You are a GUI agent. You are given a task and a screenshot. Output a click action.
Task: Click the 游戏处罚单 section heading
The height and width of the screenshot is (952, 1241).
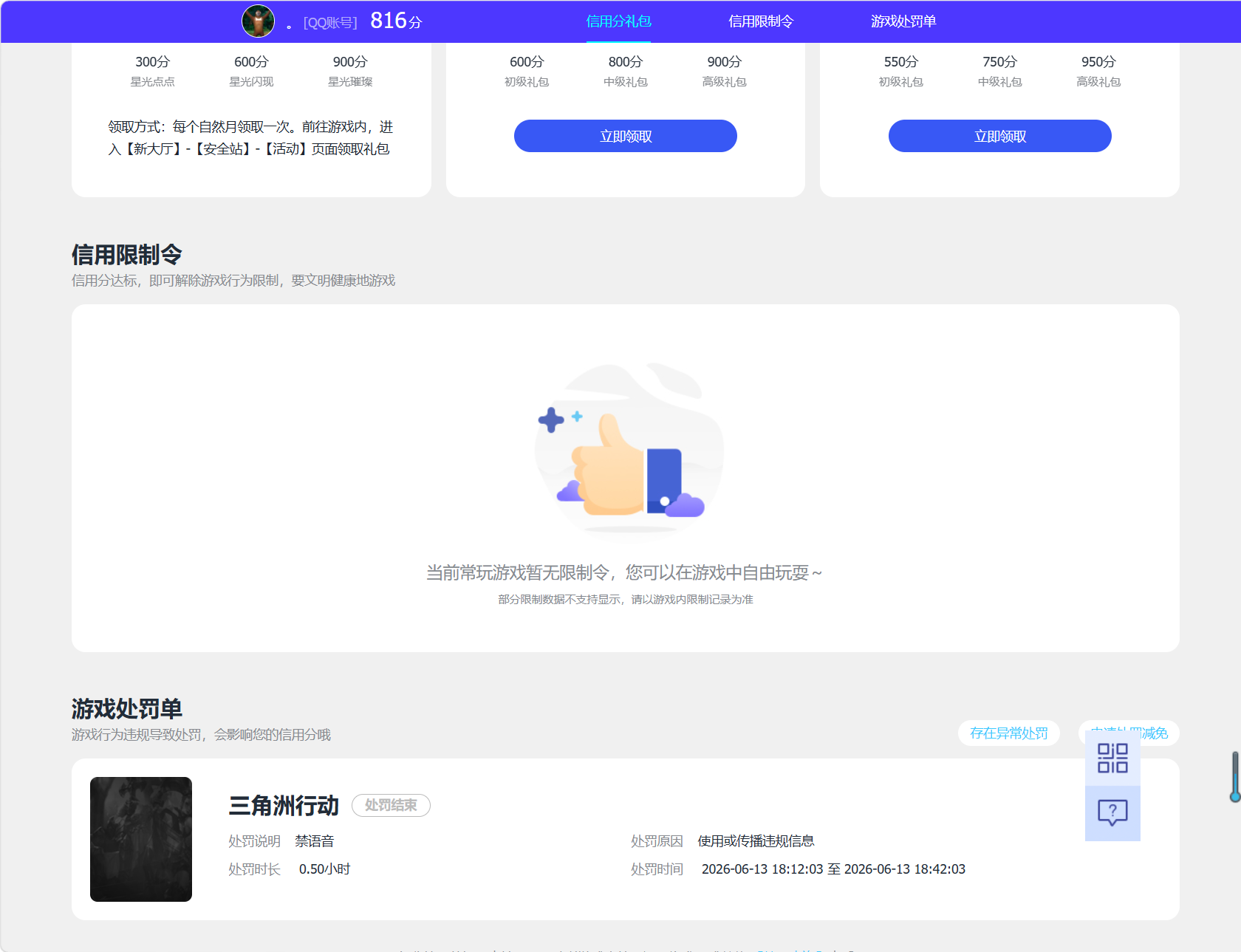pos(127,709)
